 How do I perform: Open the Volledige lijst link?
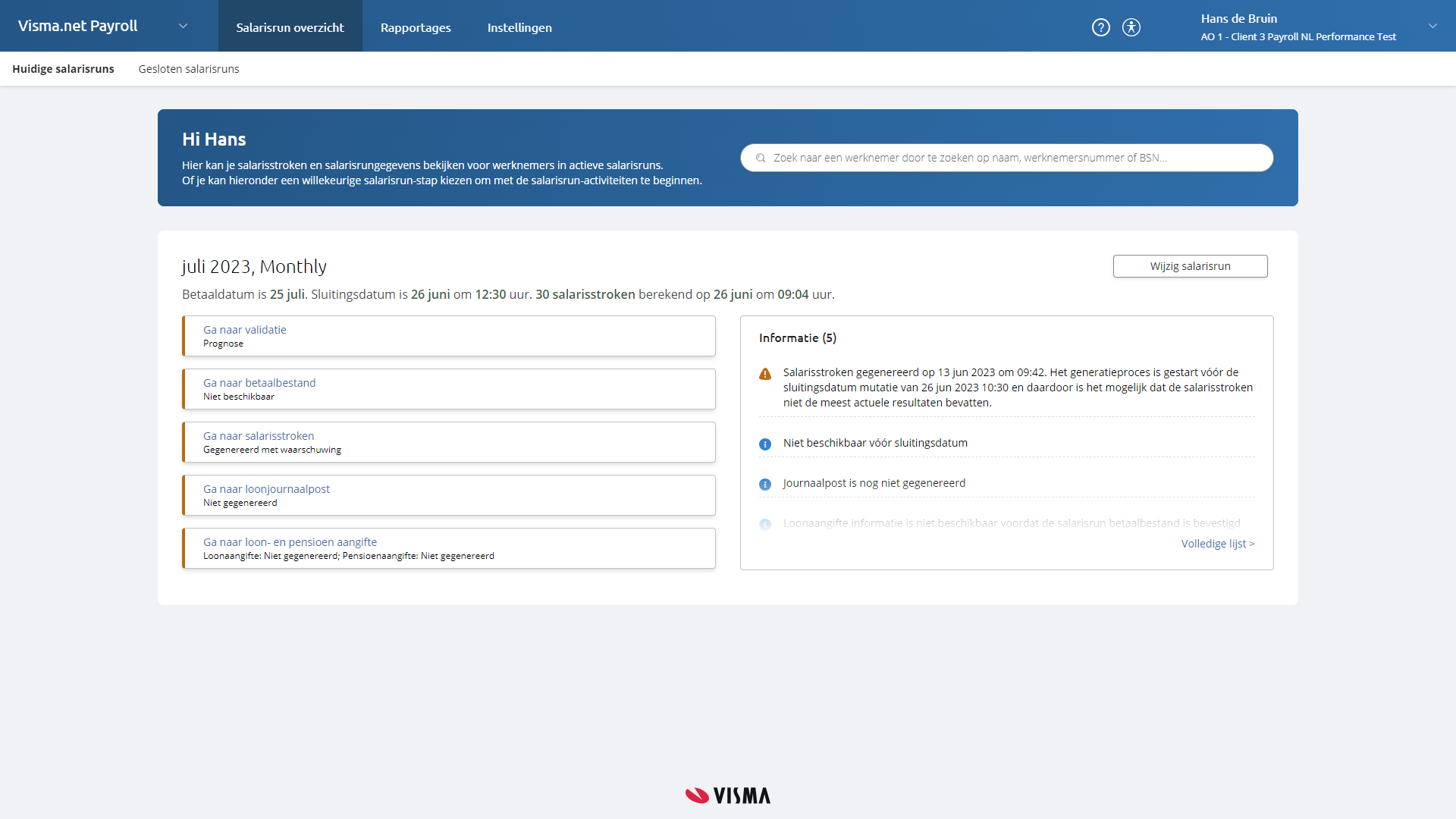[1217, 544]
